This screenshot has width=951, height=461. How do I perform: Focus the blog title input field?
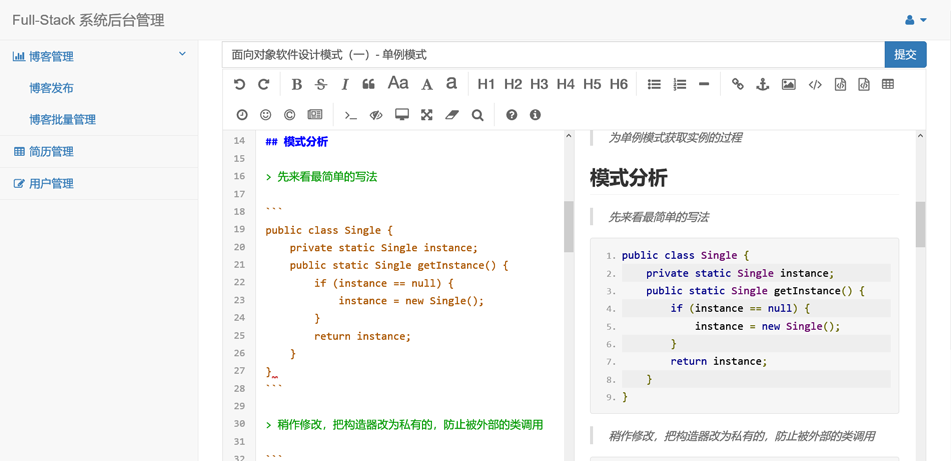tap(553, 55)
